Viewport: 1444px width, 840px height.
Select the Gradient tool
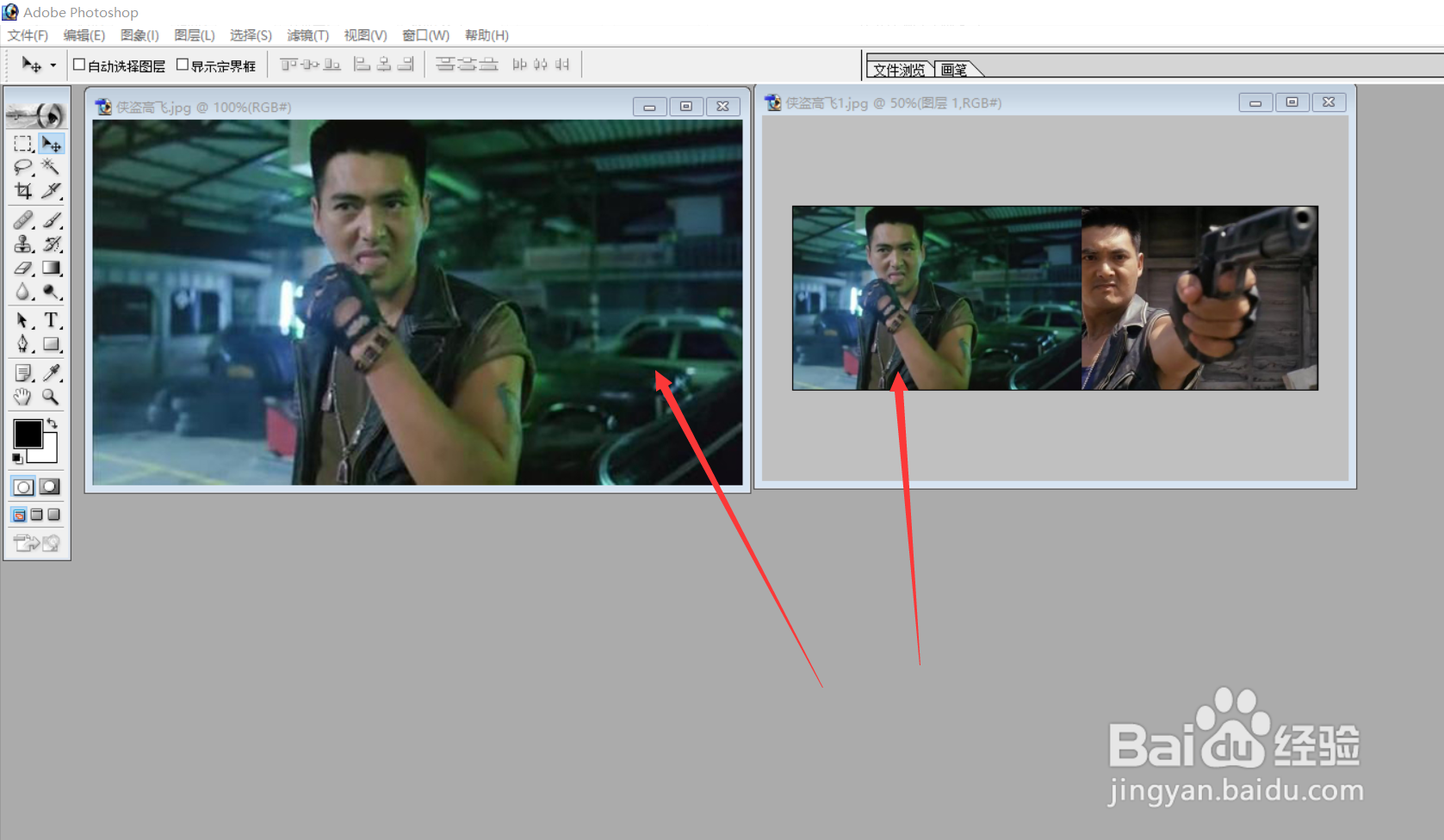tap(52, 269)
